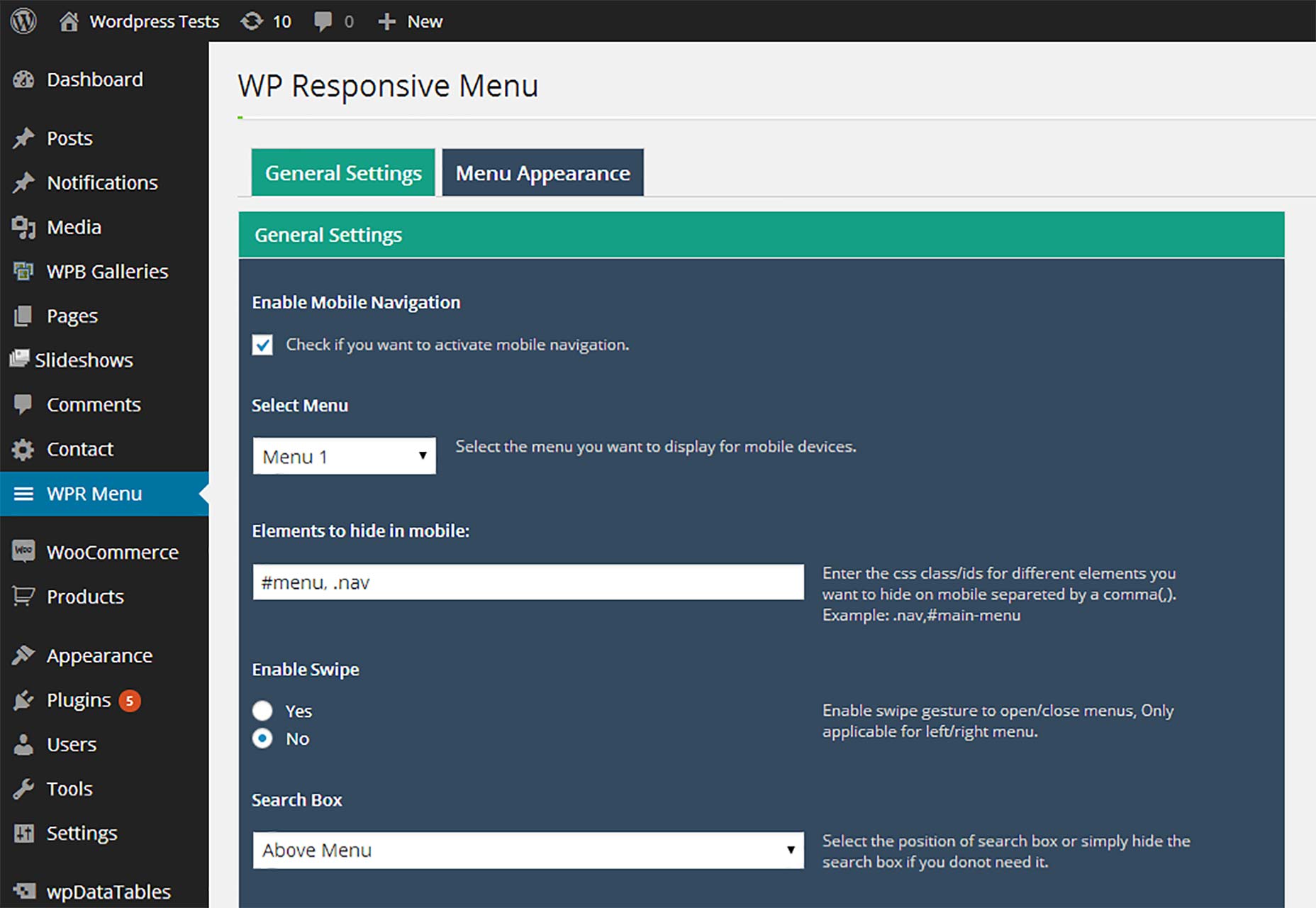Uncheck the Enable Mobile Navigation checkbox
Image resolution: width=1316 pixels, height=908 pixels.
point(262,345)
